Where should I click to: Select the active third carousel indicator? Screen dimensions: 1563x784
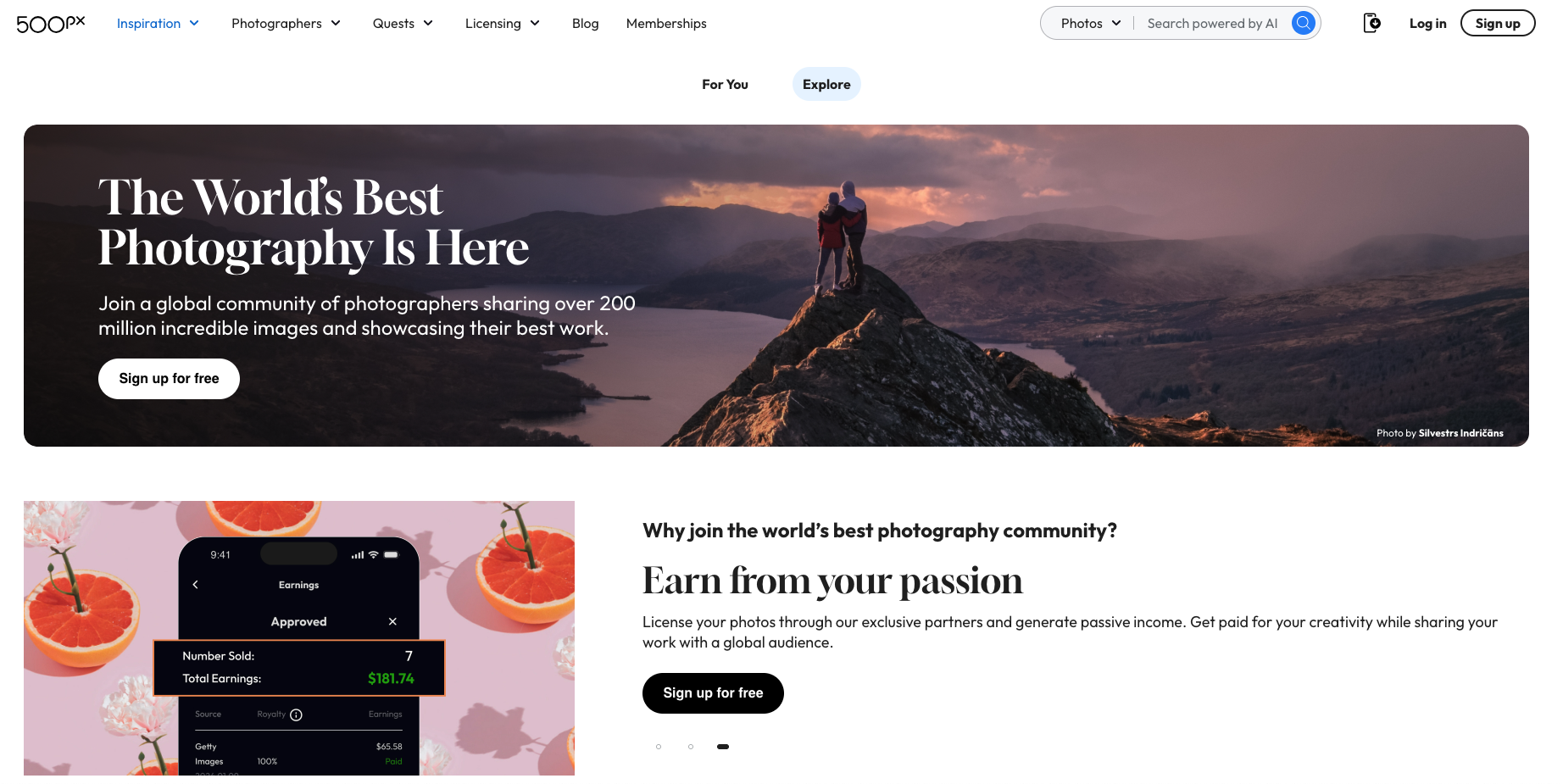point(723,747)
